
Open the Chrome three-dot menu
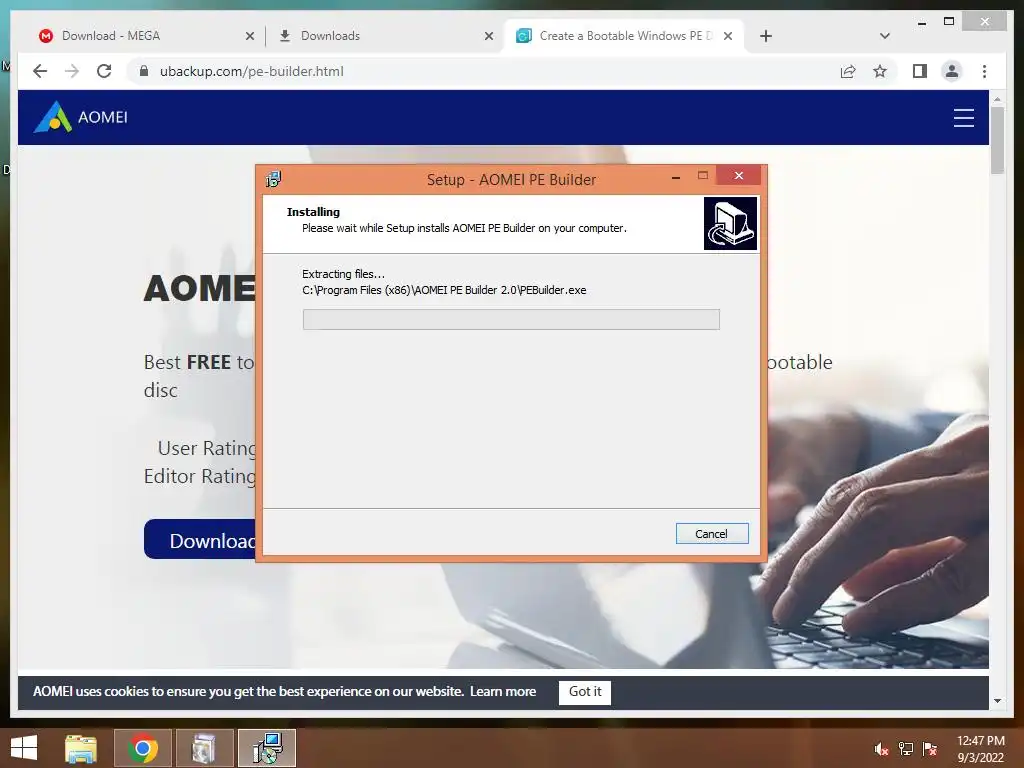point(984,71)
